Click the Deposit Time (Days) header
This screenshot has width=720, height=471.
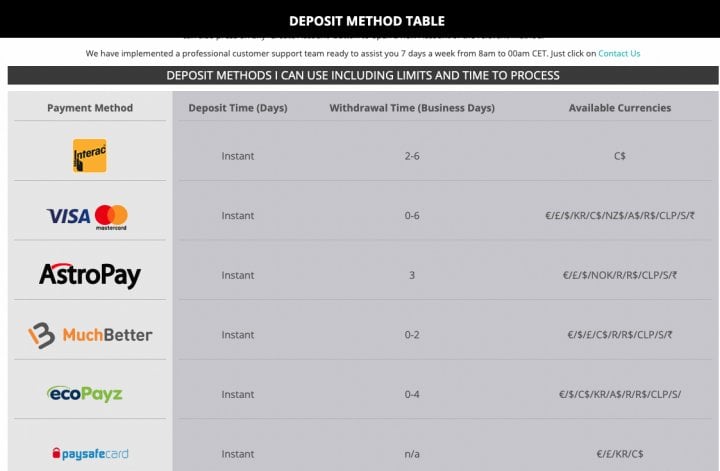(238, 108)
